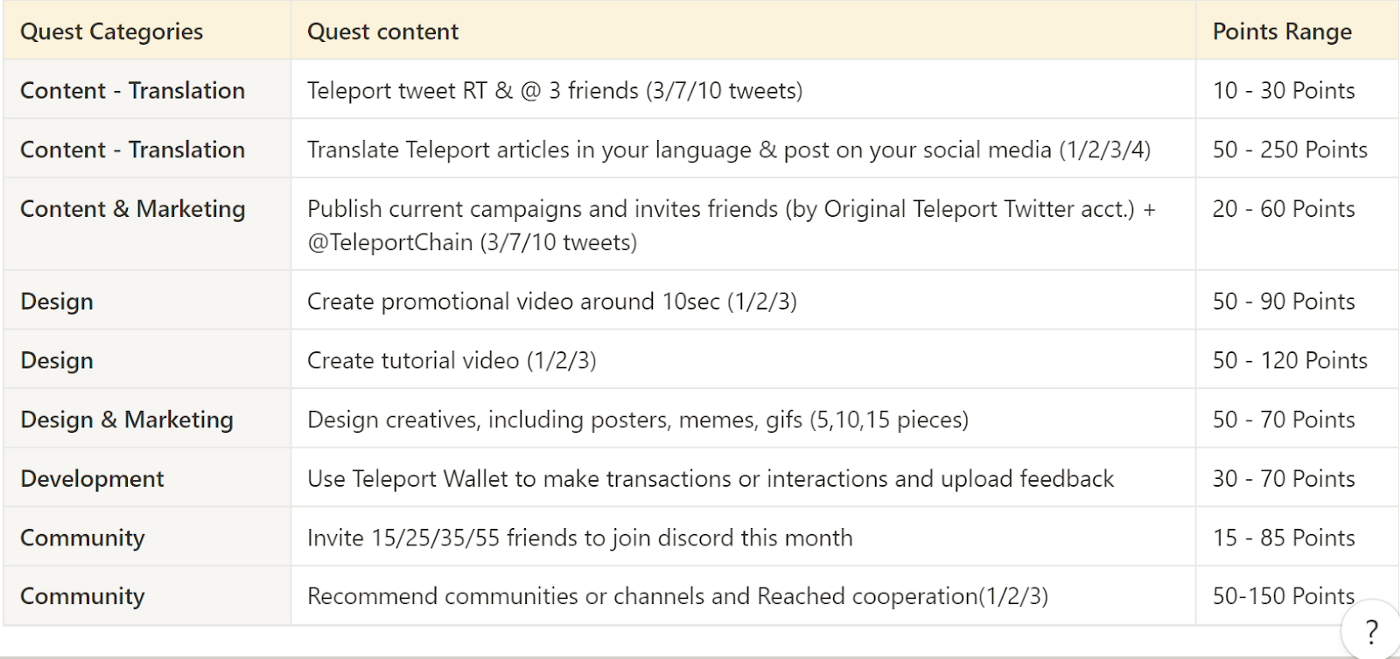Select the Quest Categories column header
Viewport: 1400px width, 659px height.
click(147, 31)
